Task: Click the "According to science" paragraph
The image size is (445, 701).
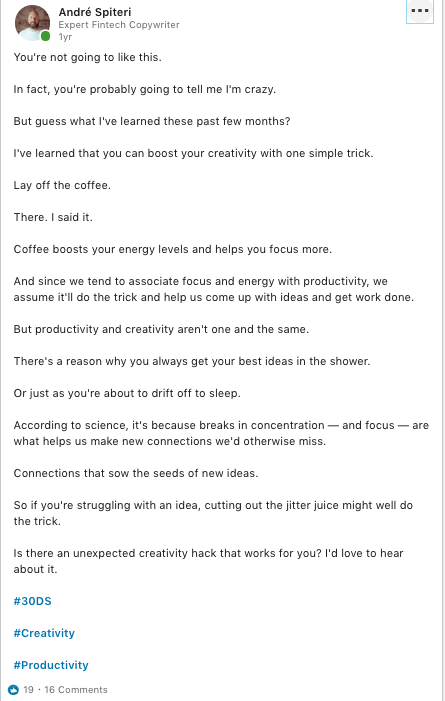Action: click(x=221, y=433)
